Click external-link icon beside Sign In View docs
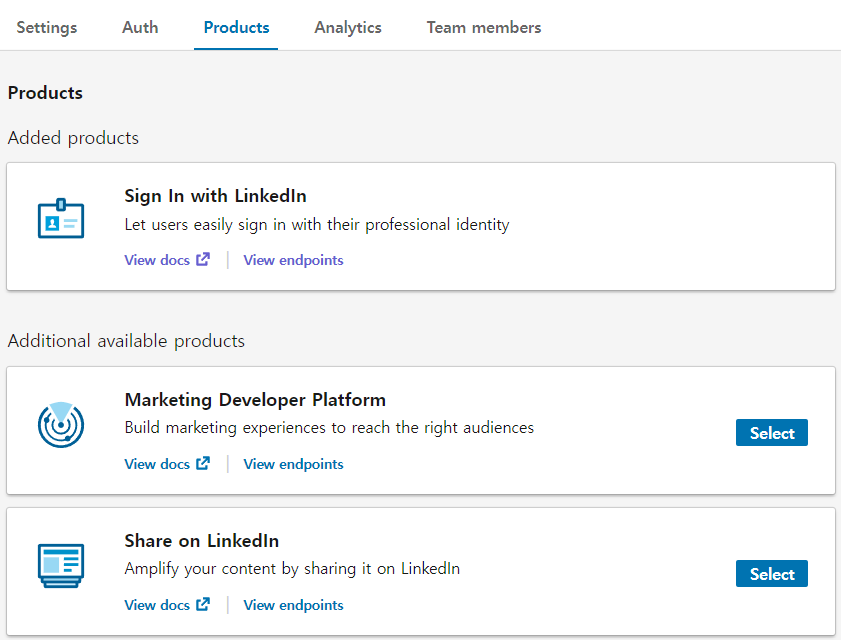Screen dimensions: 841x640 (x=203, y=260)
